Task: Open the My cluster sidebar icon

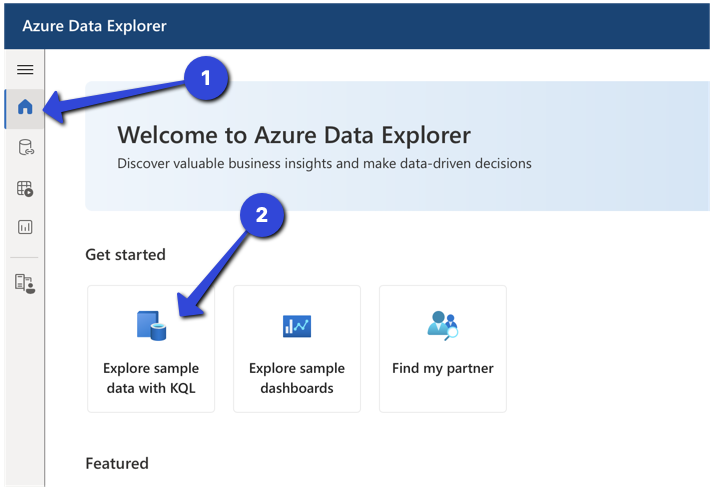Action: coord(25,283)
